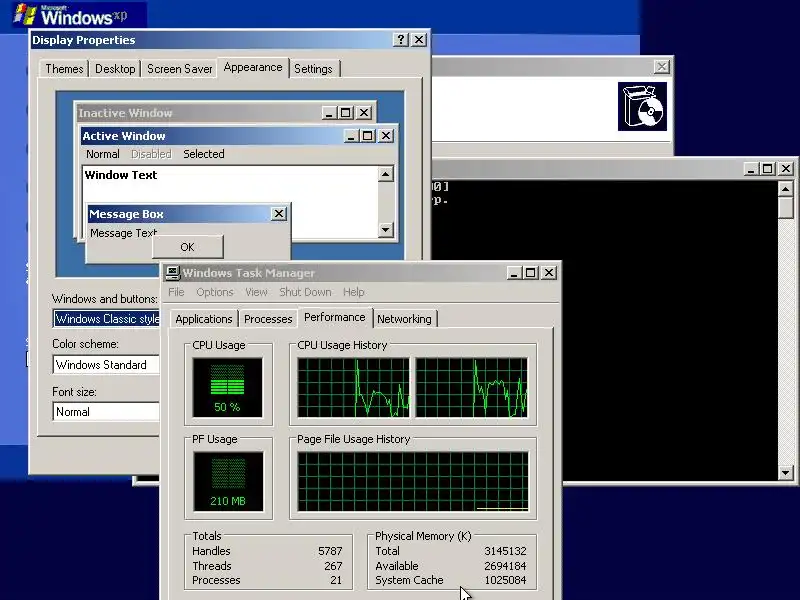
Task: Open the Options menu in Task Manager
Action: [x=215, y=292]
